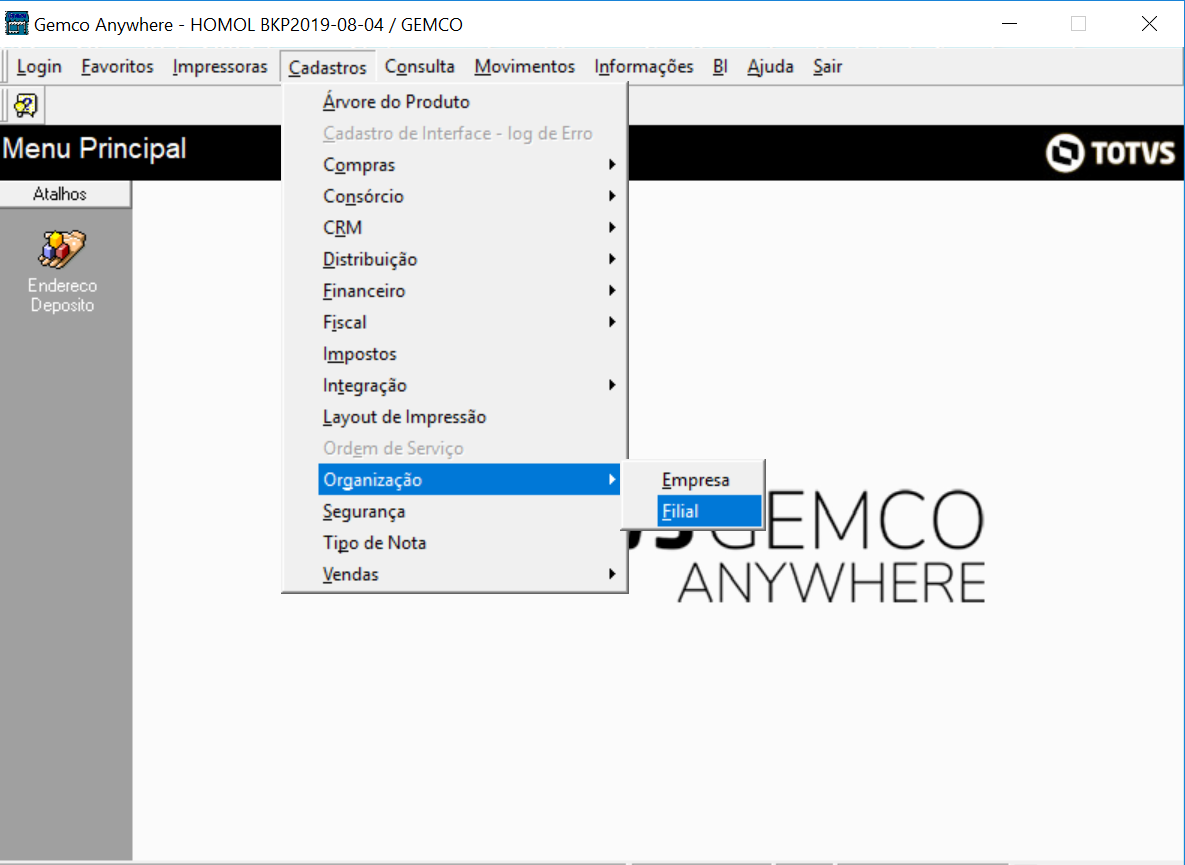Click the Atalhos panel header button

[x=65, y=194]
